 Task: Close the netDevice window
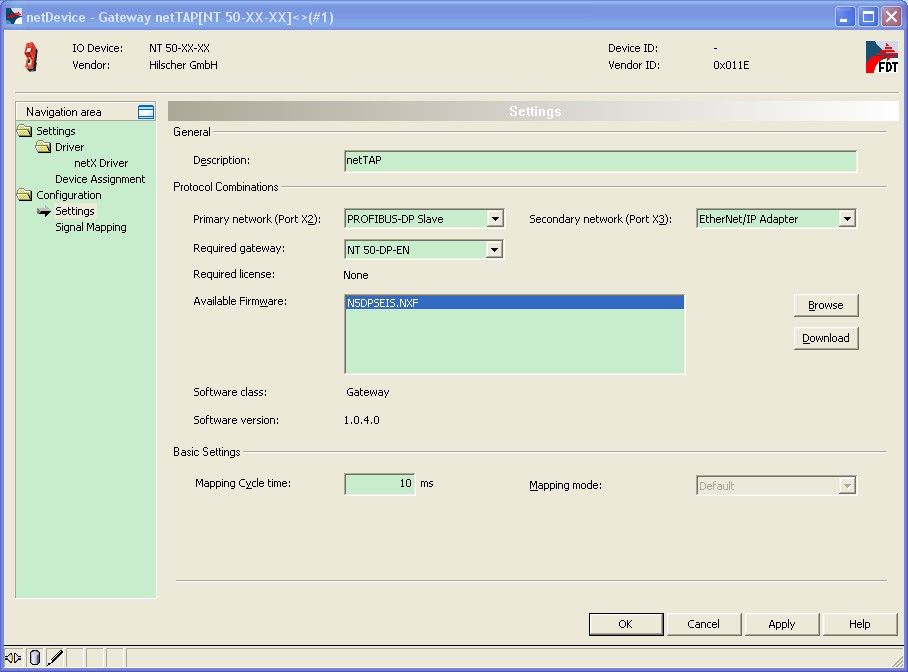point(891,17)
